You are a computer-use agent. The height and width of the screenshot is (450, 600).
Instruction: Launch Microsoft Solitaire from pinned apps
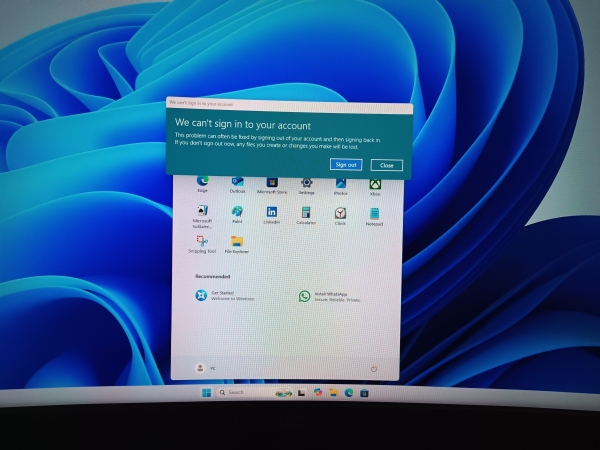click(202, 217)
